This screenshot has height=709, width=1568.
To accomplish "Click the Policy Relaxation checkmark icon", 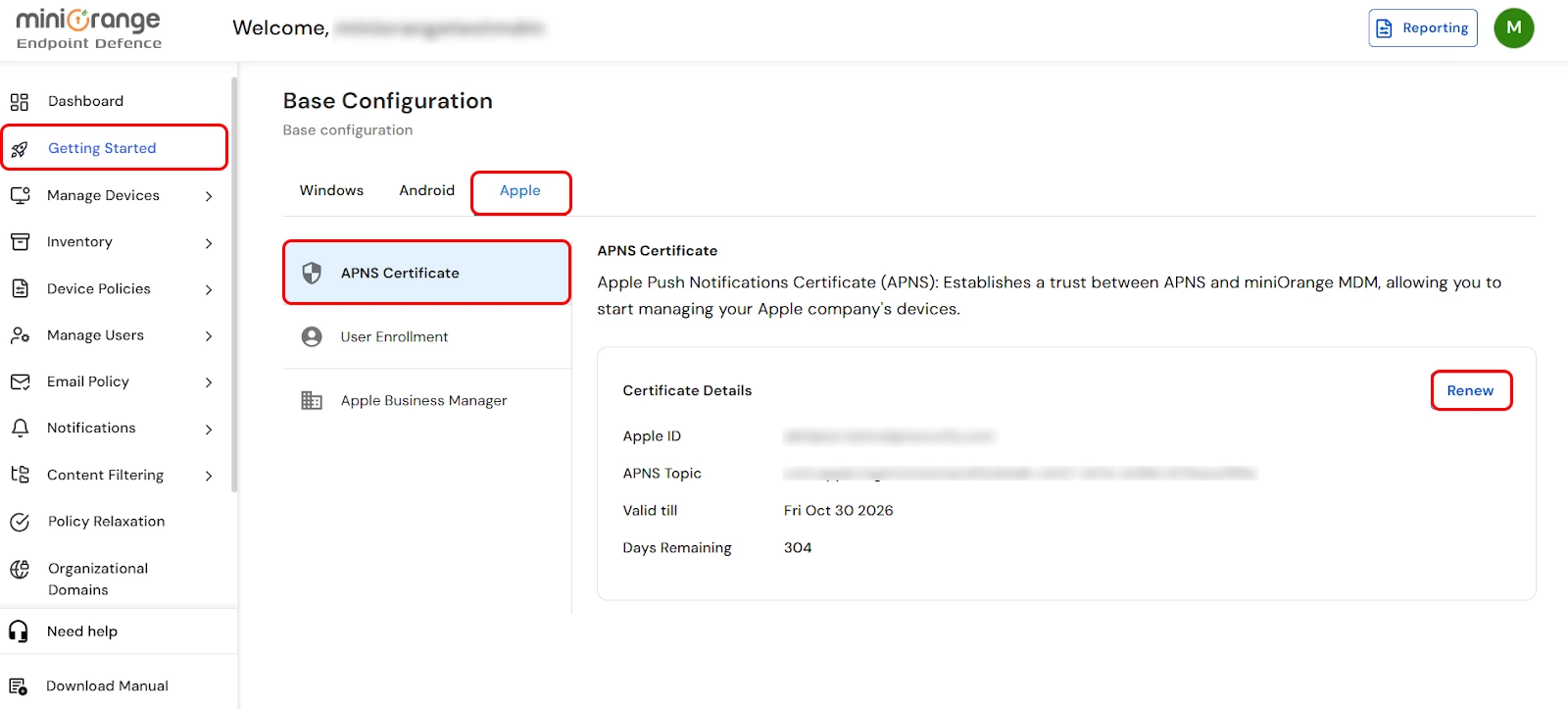I will tap(20, 522).
